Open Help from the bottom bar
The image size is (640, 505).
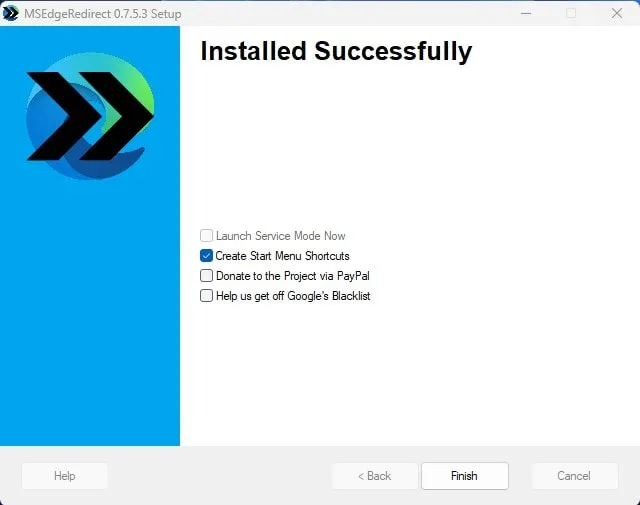point(65,476)
